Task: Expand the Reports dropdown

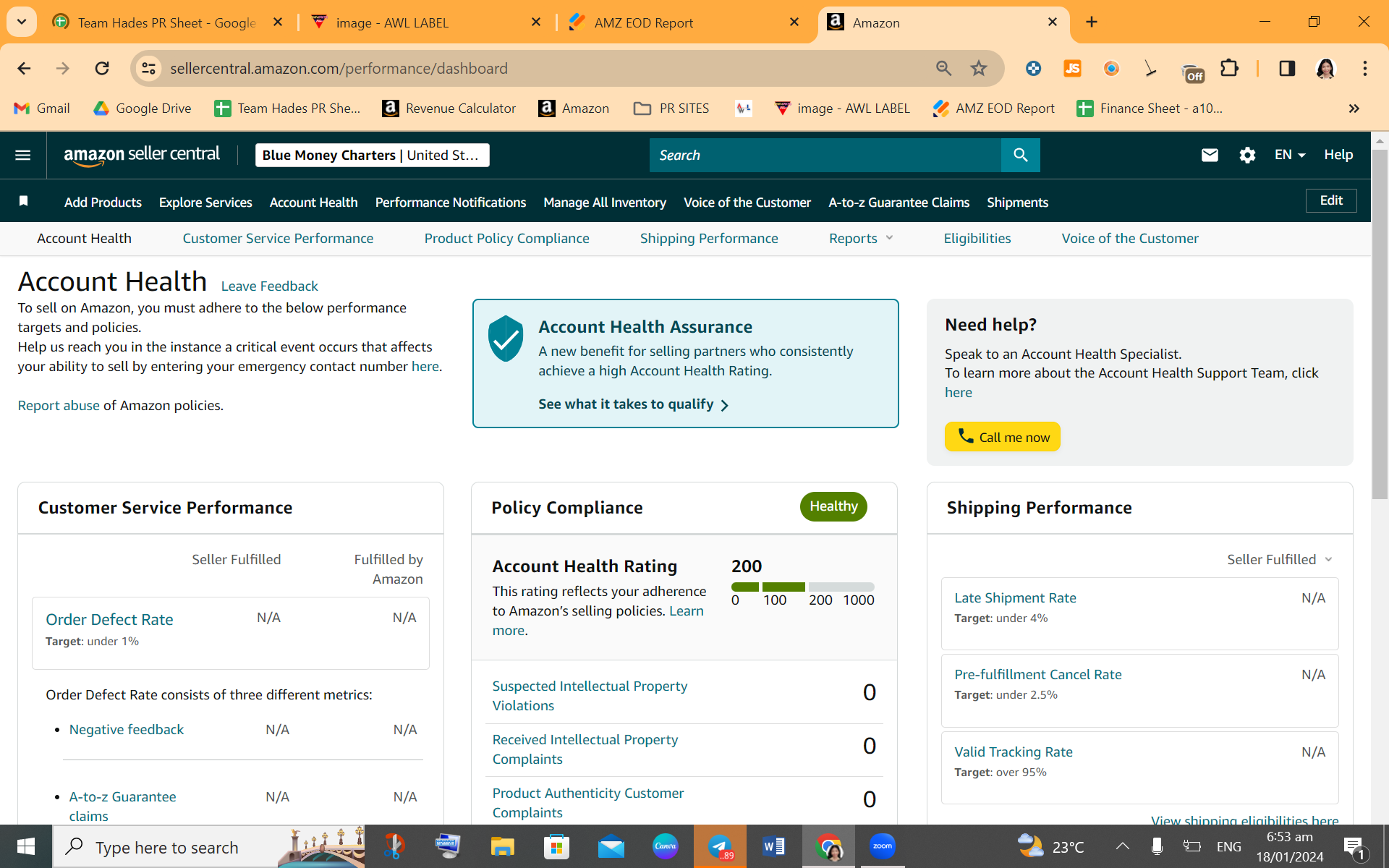Action: [x=861, y=238]
